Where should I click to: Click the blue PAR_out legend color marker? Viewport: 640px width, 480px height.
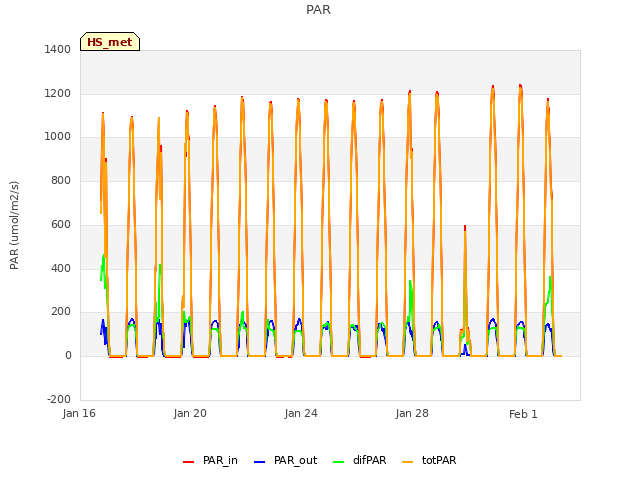(x=259, y=462)
